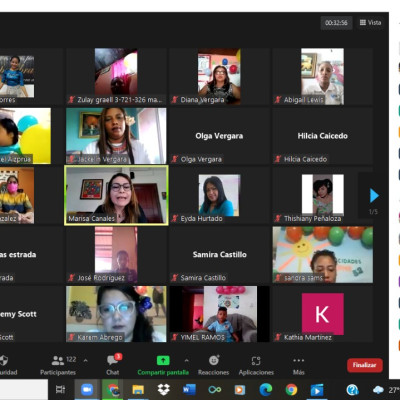
Task: Open the Más options menu
Action: pos(298,365)
